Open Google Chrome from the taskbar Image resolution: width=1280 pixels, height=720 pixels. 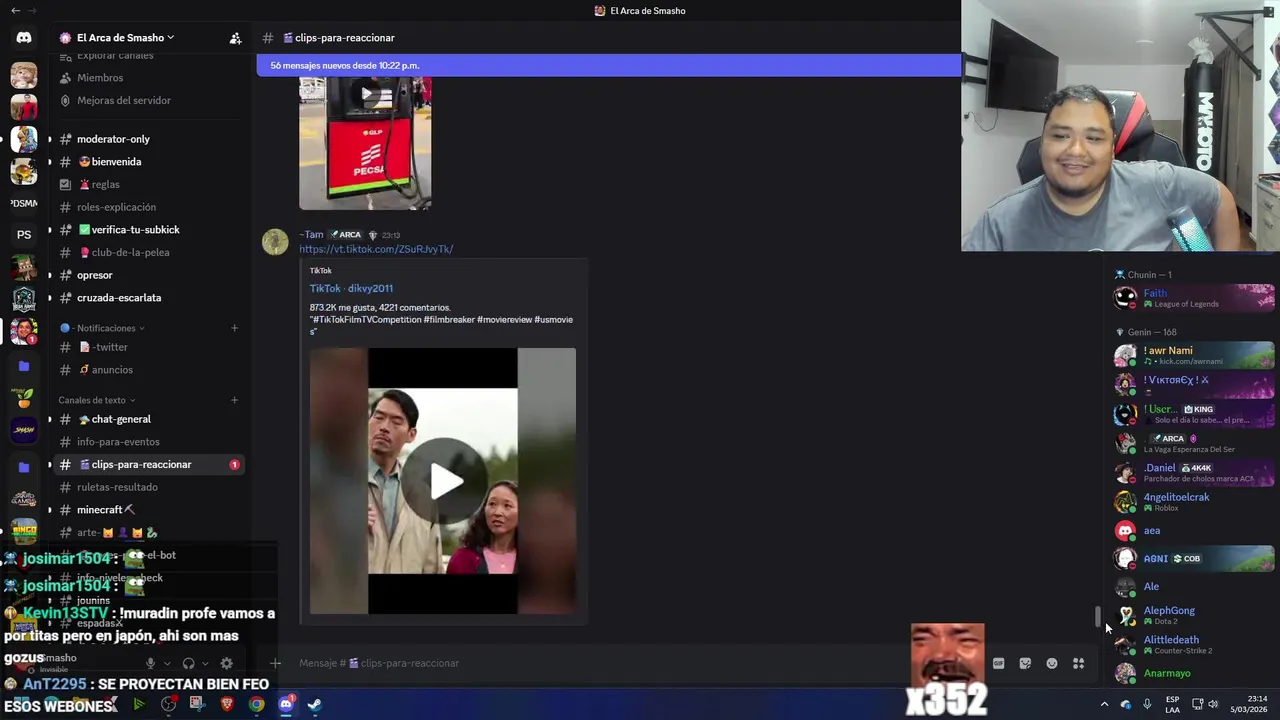[257, 704]
